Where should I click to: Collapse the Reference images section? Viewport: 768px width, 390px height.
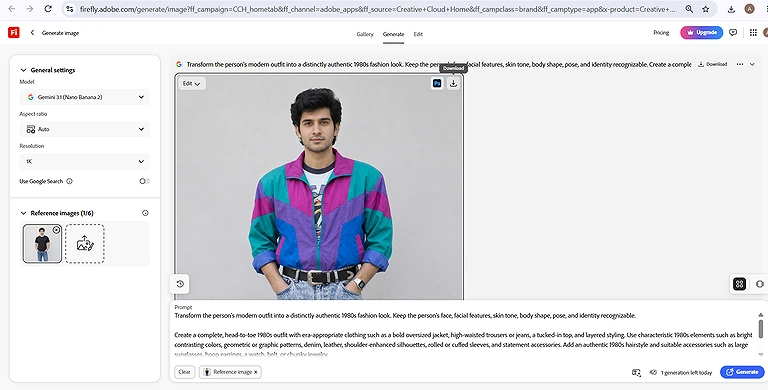23,213
